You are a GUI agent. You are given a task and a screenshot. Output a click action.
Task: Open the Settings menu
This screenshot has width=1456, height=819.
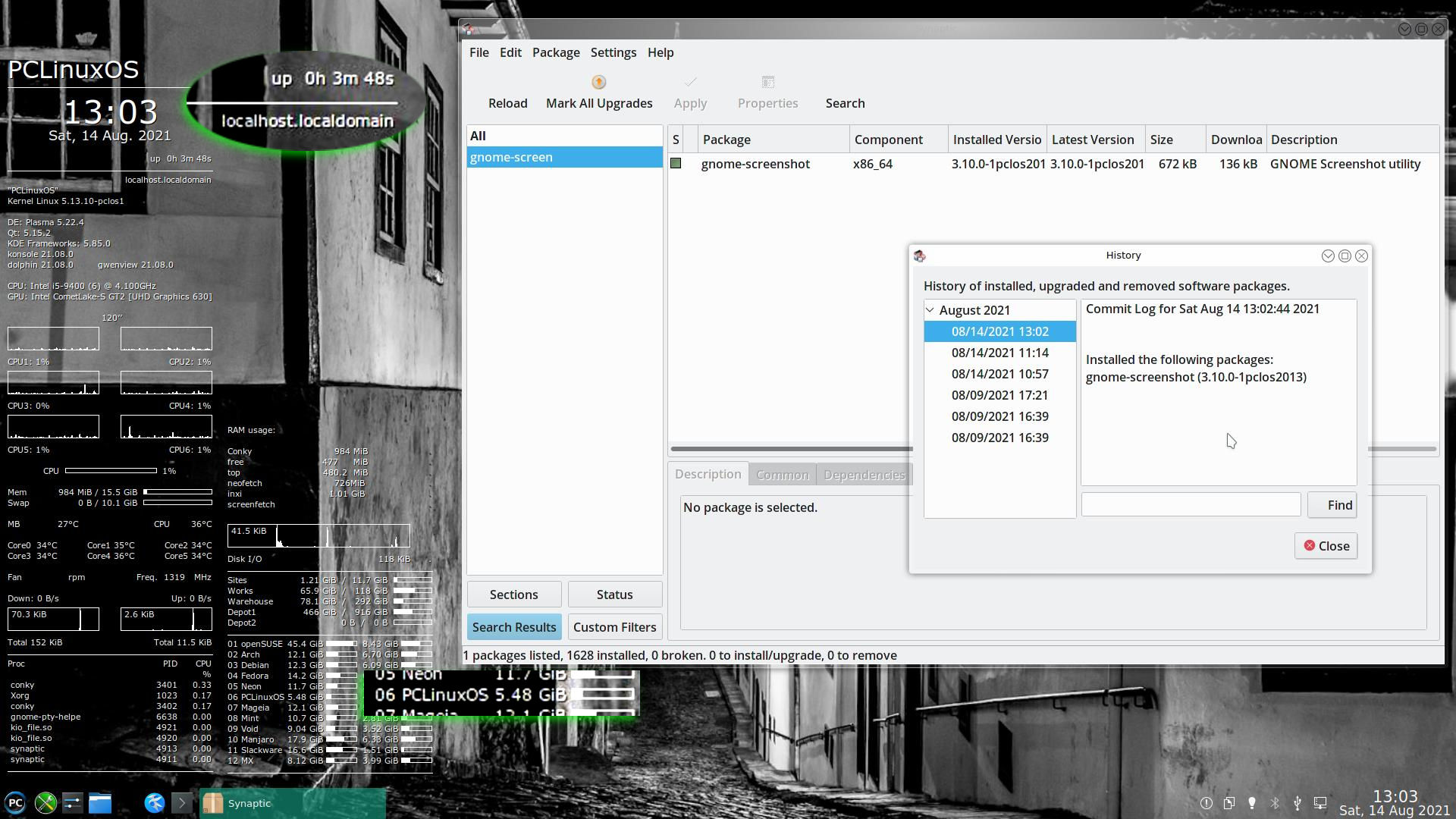613,52
